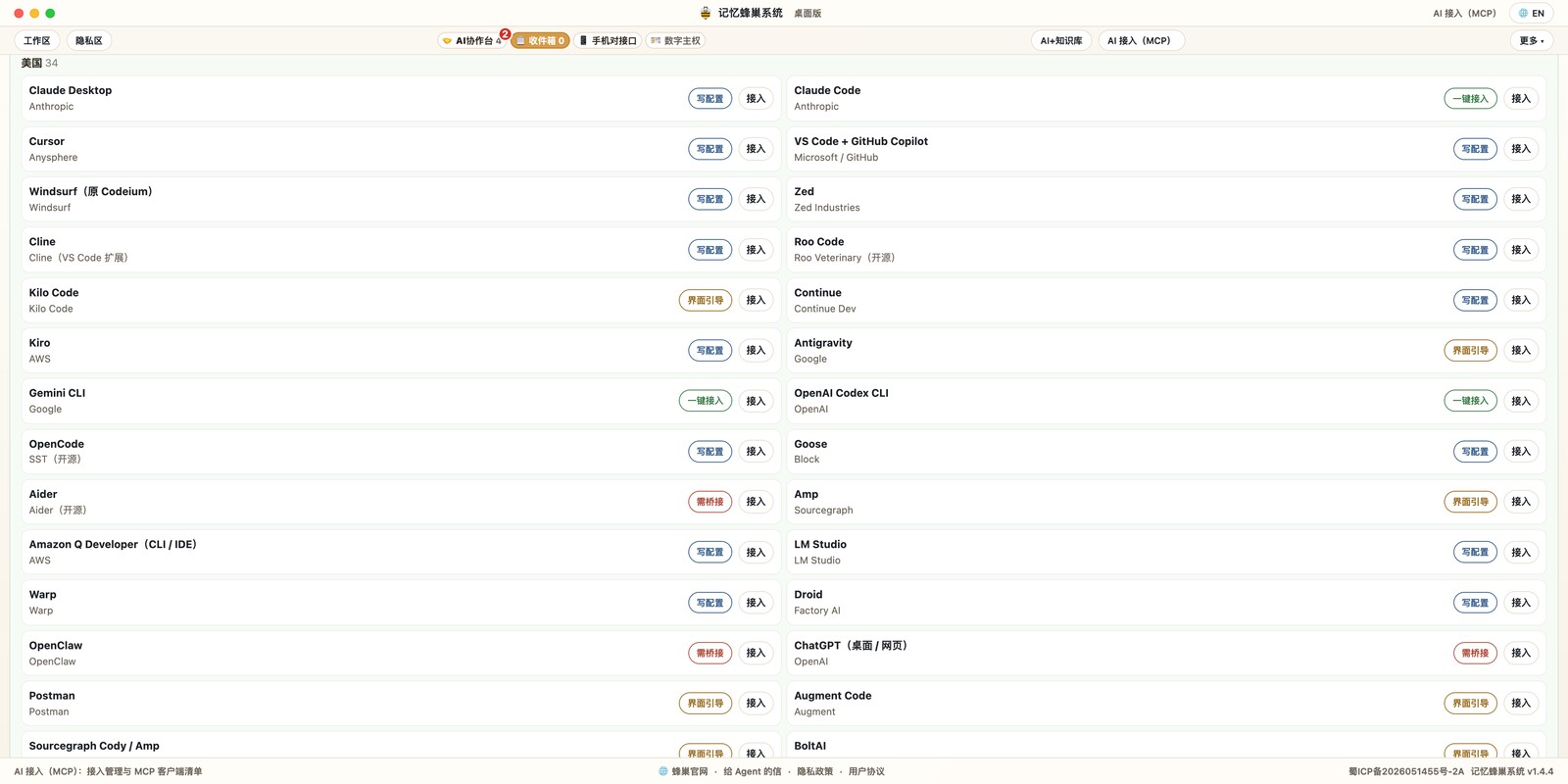Screen dimensions: 1568x784
Task: Switch language with EN globe button
Action: pyautogui.click(x=1532, y=14)
